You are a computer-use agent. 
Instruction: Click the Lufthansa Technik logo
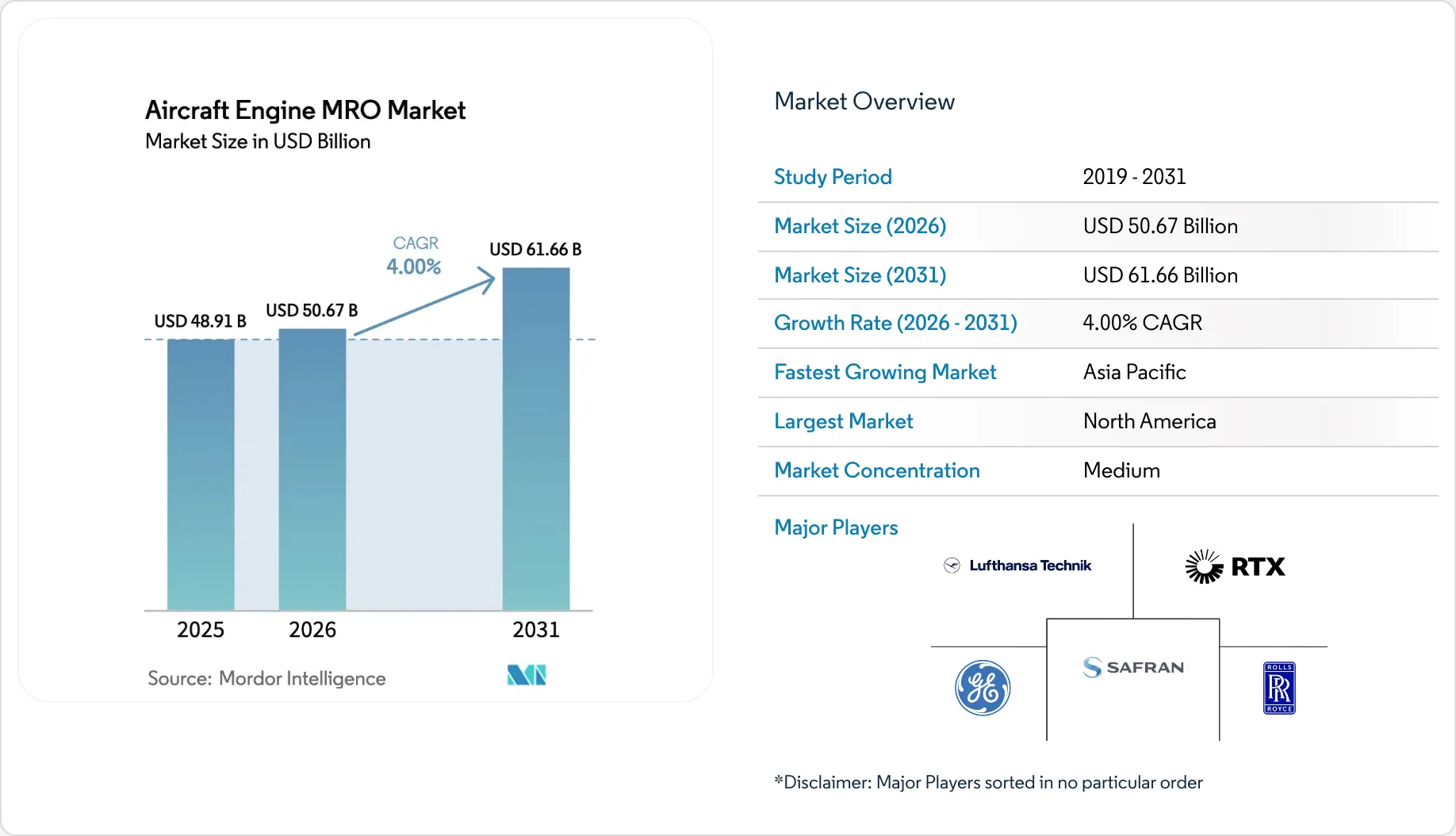coord(1017,566)
